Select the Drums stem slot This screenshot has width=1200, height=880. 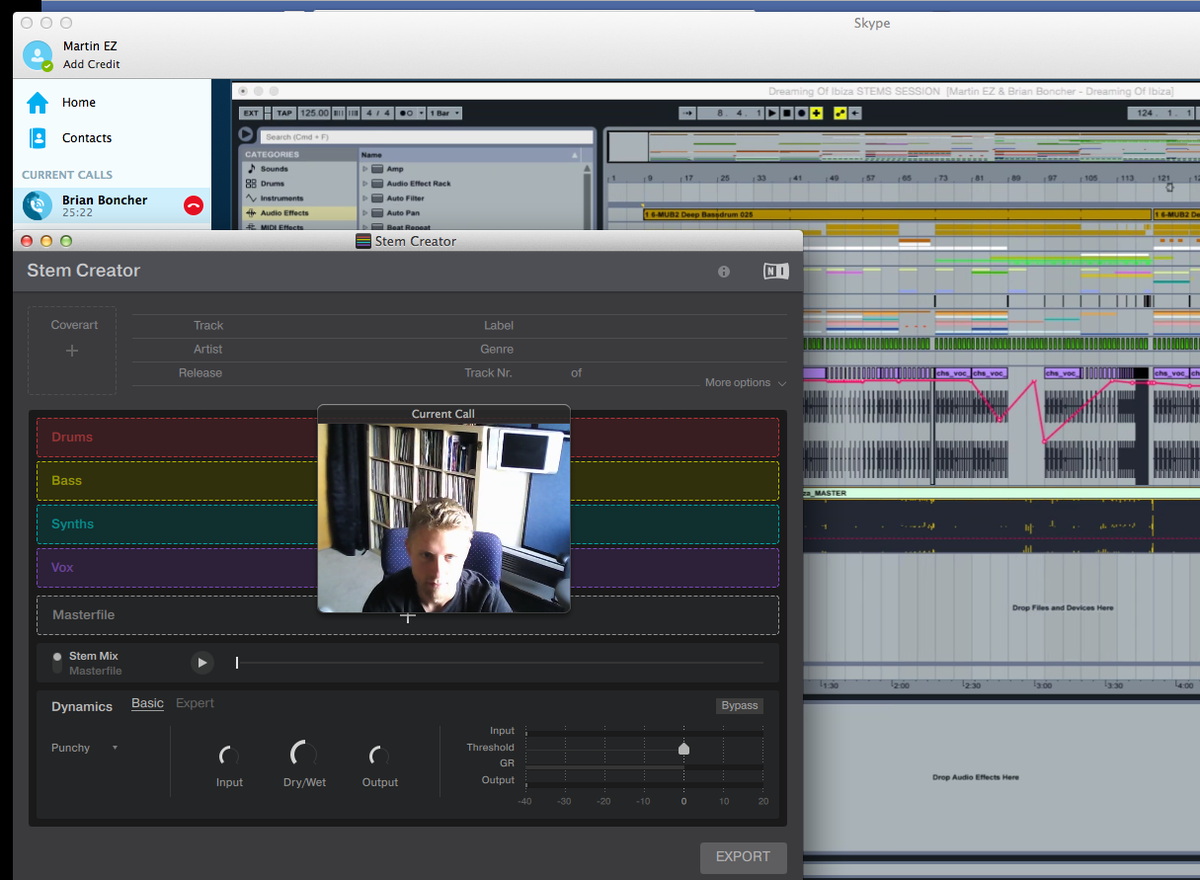click(408, 437)
